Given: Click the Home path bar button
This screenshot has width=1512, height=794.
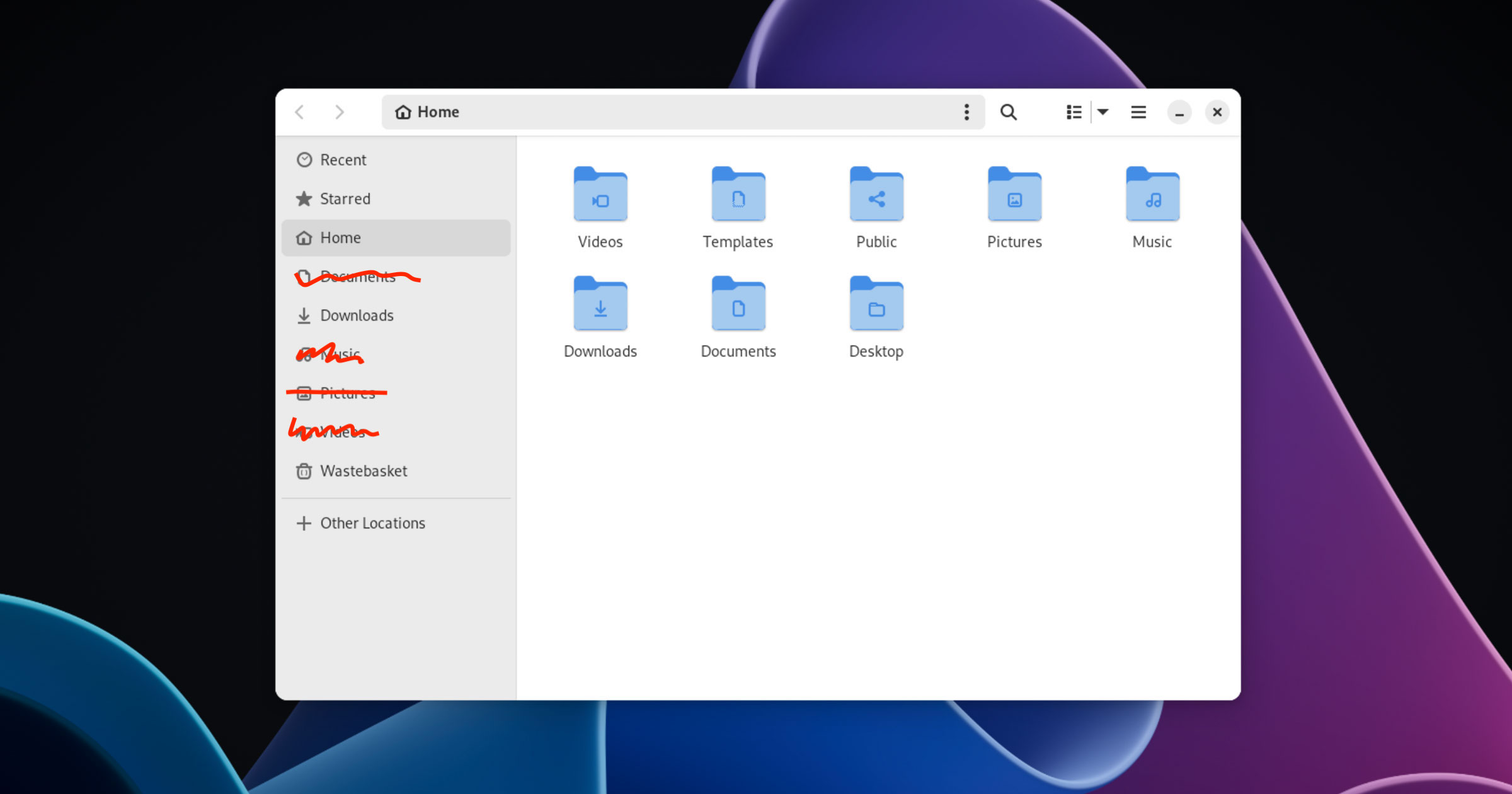Looking at the screenshot, I should coord(428,112).
